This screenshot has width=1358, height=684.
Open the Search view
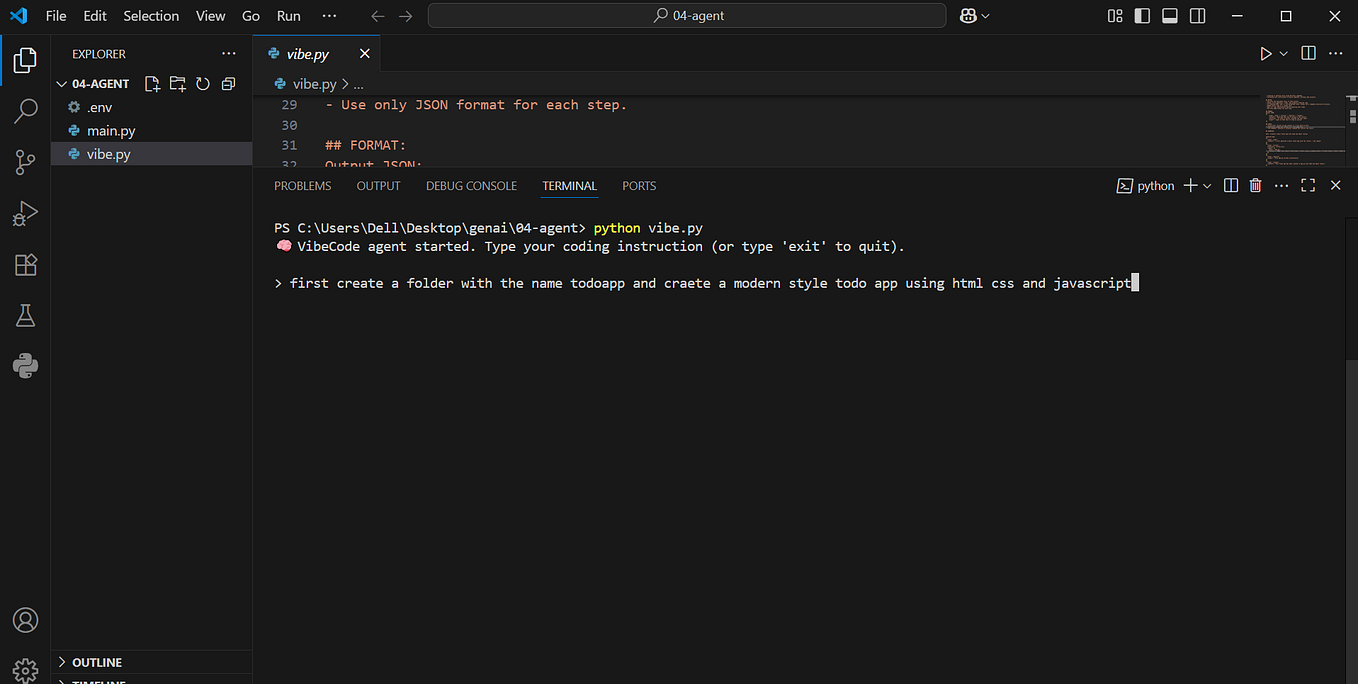(x=25, y=111)
